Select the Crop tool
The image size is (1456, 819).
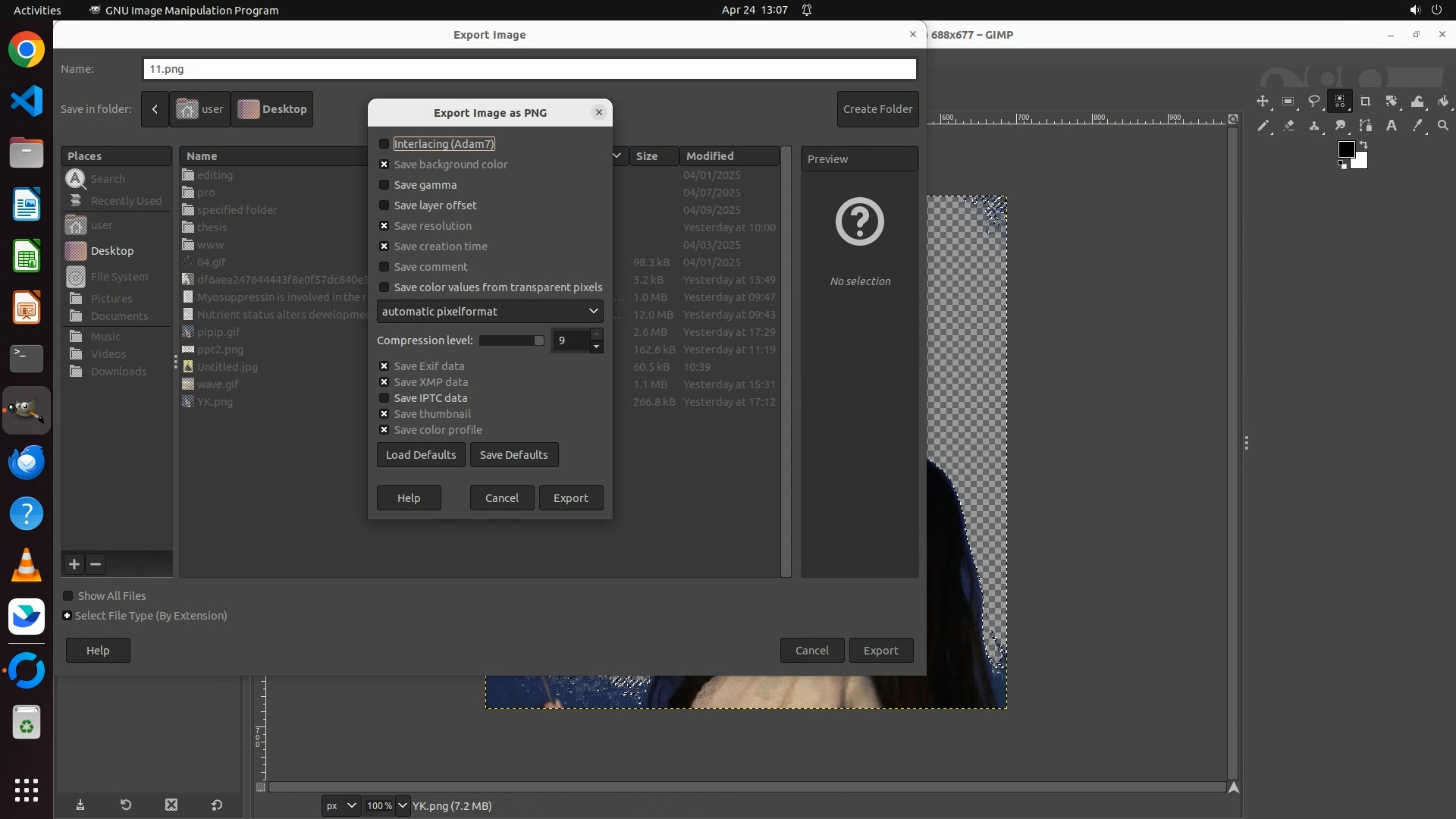1366,102
